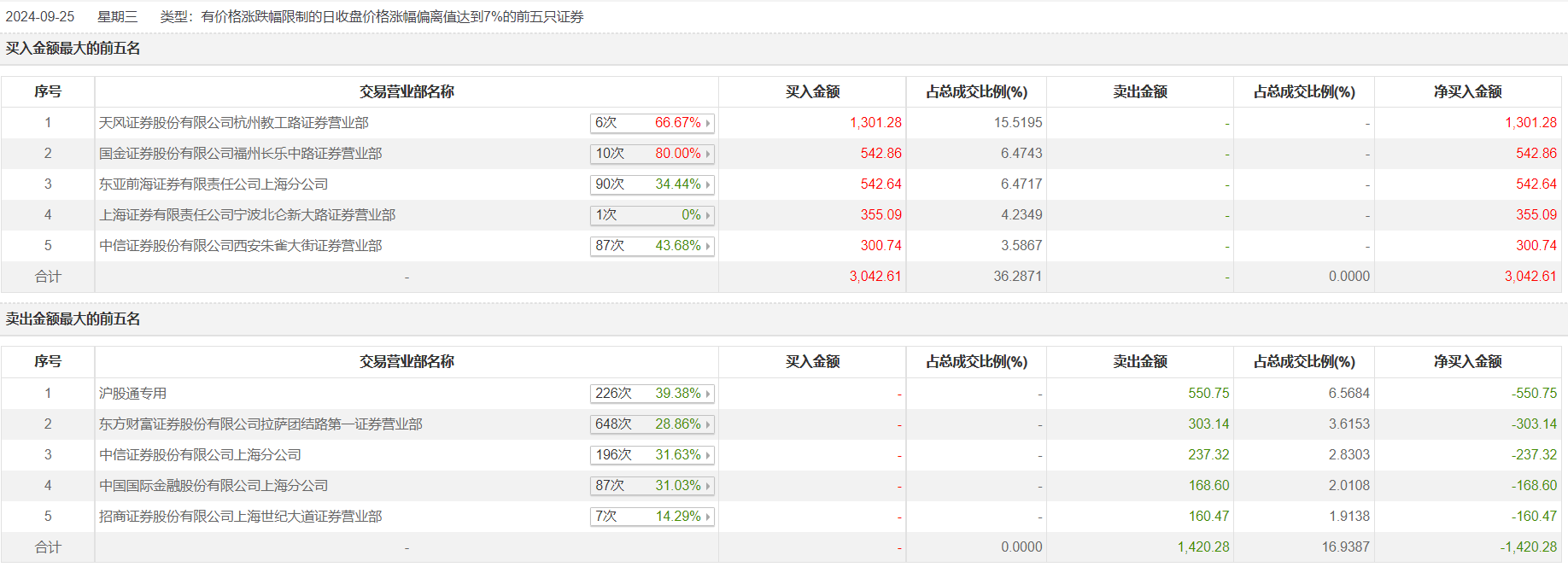Open 上海证券宁波北仑新大路证券营业部 link
Viewport: 1568px width, 567px height.
coord(247,215)
